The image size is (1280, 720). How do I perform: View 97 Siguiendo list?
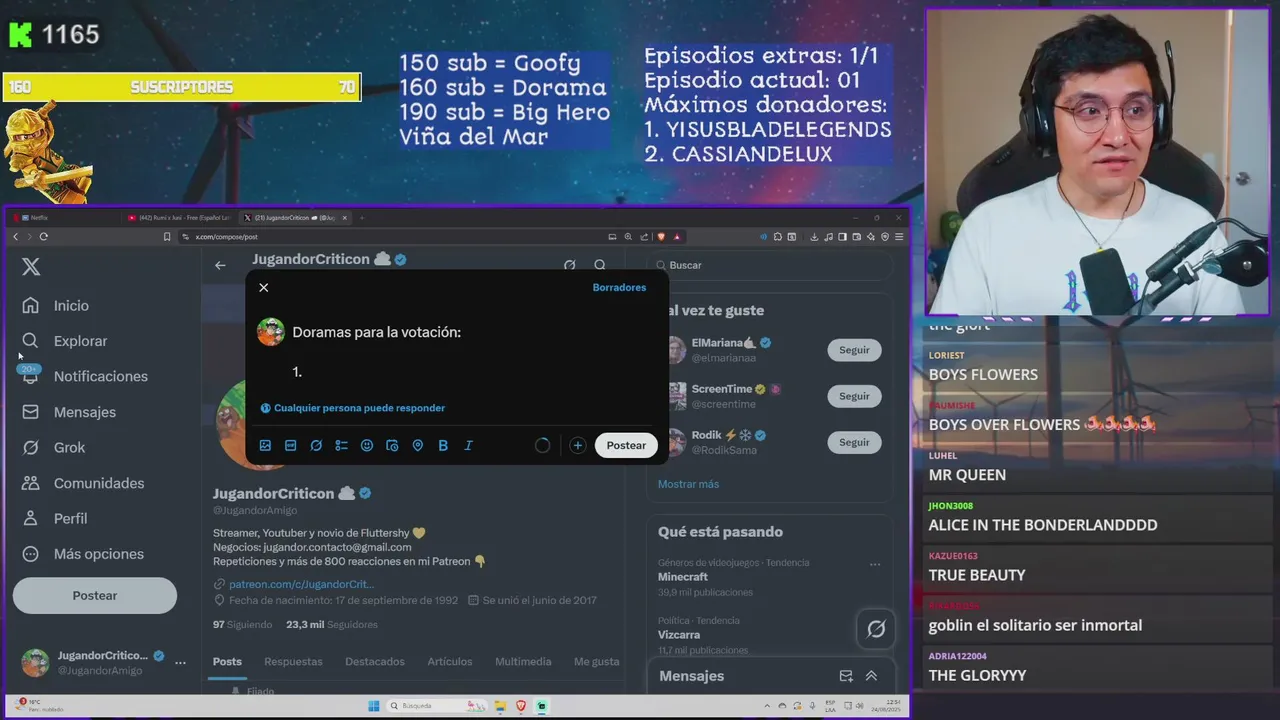coord(242,625)
